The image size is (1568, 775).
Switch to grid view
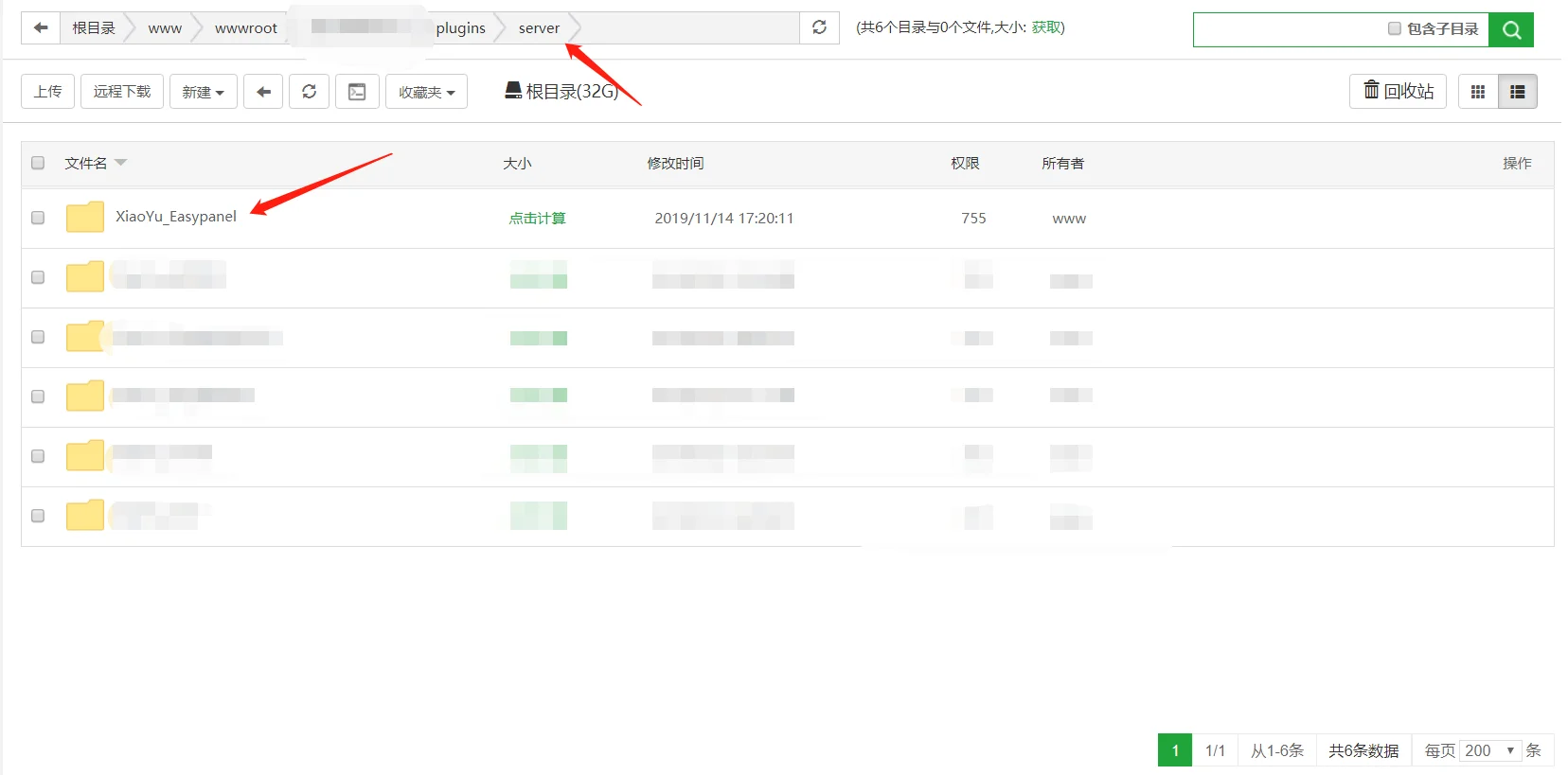(1478, 92)
